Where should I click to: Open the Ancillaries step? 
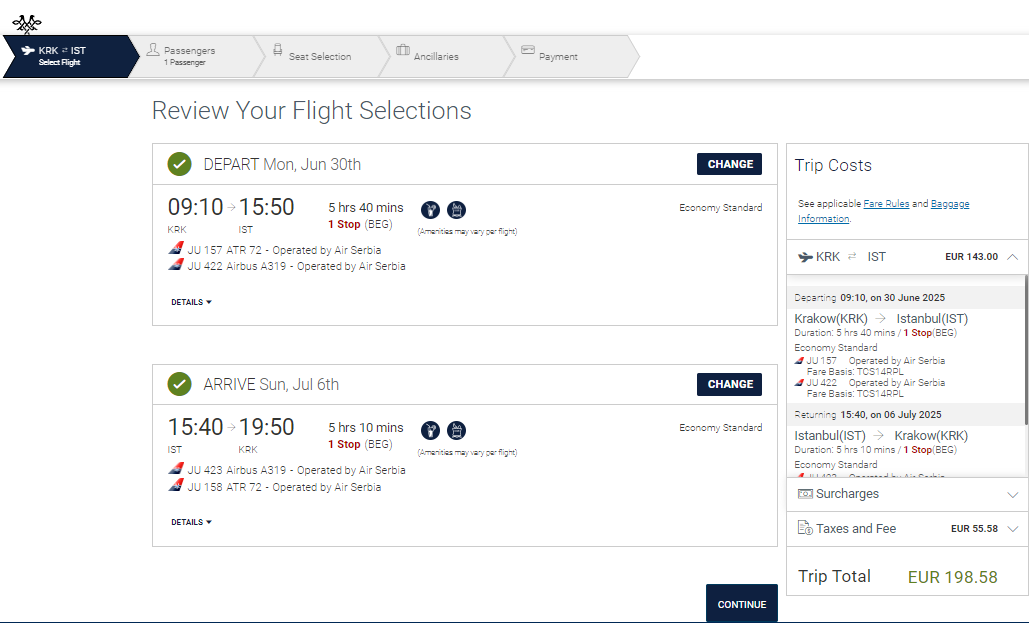(436, 56)
